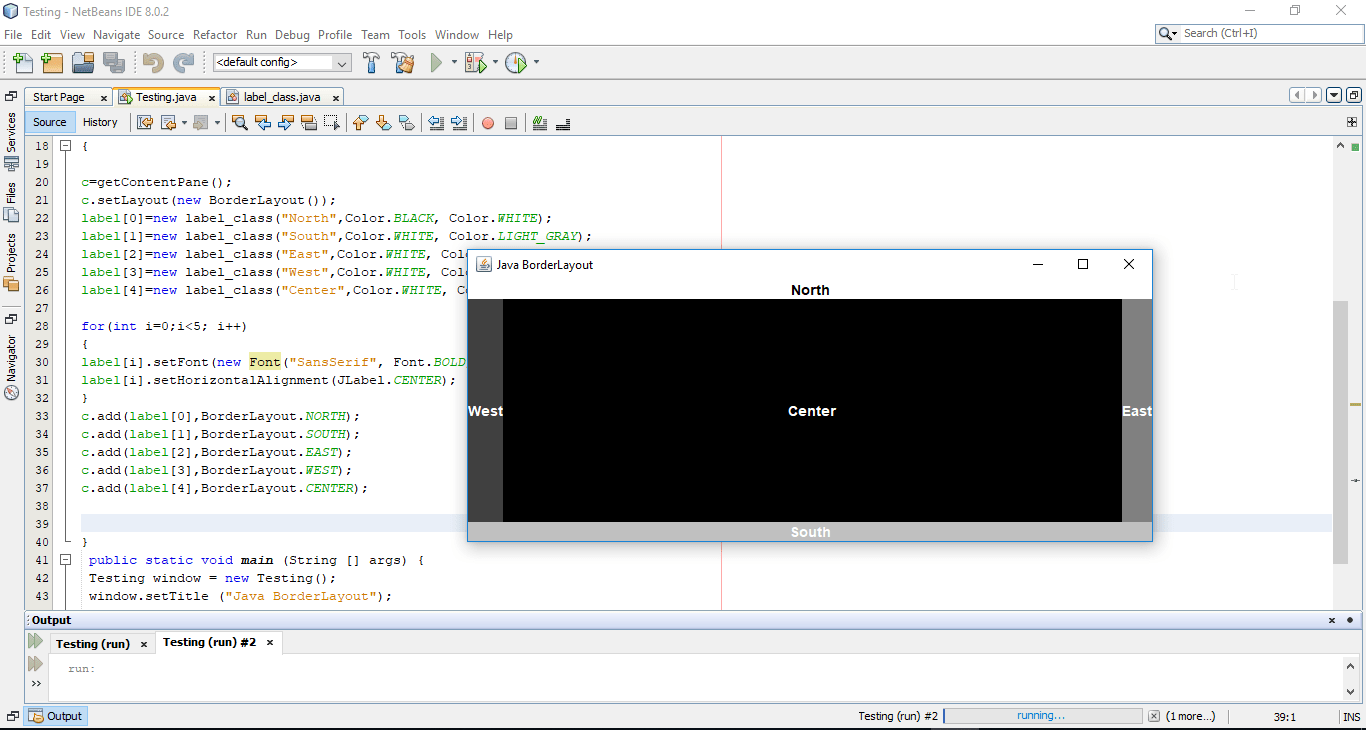The height and width of the screenshot is (730, 1366).
Task: Switch to the label_class.java tab
Action: (x=282, y=96)
